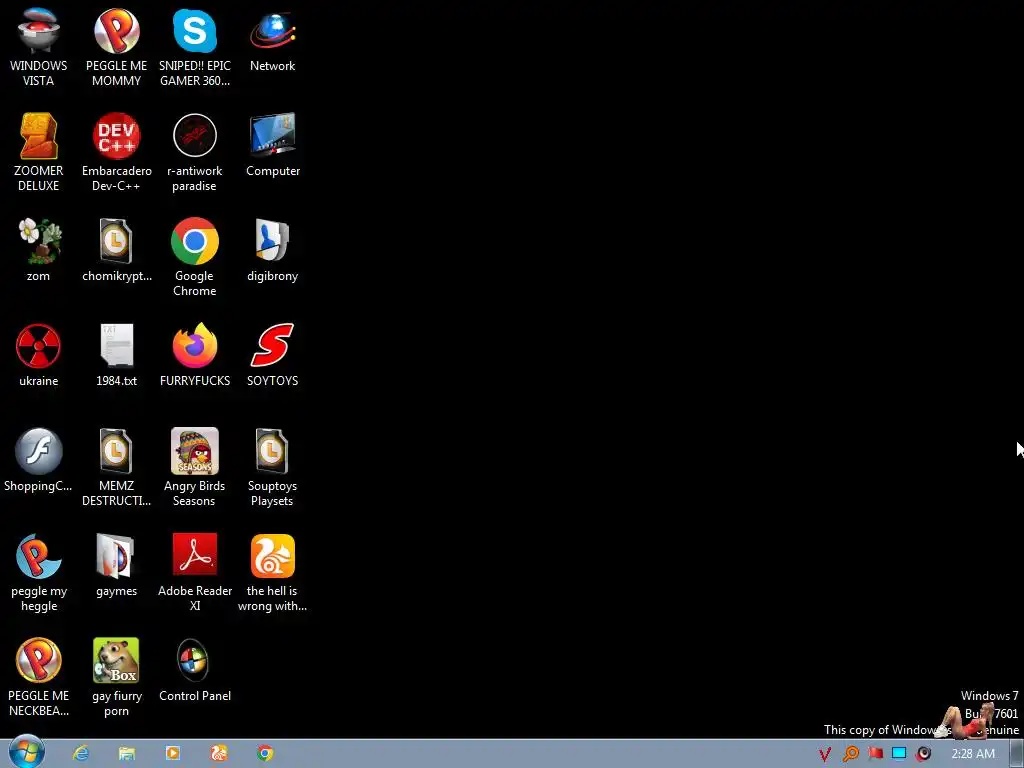Viewport: 1024px width, 768px height.
Task: Open the Windows Start menu orb
Action: click(27, 752)
